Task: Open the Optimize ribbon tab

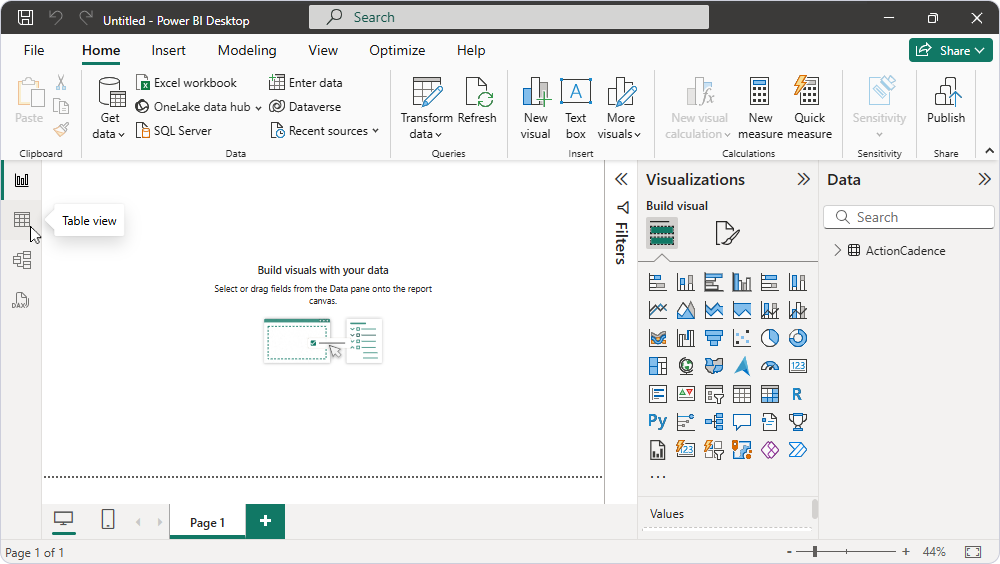Action: click(397, 50)
